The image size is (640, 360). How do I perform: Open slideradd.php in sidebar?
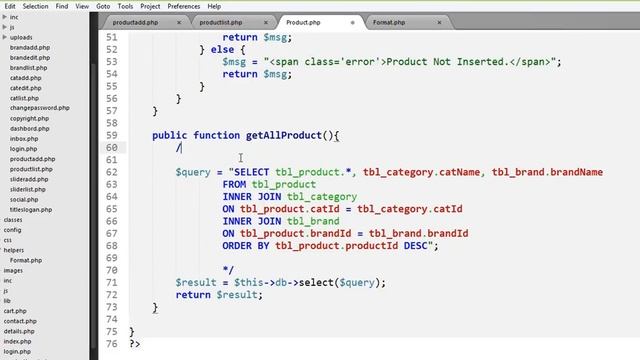(29, 179)
